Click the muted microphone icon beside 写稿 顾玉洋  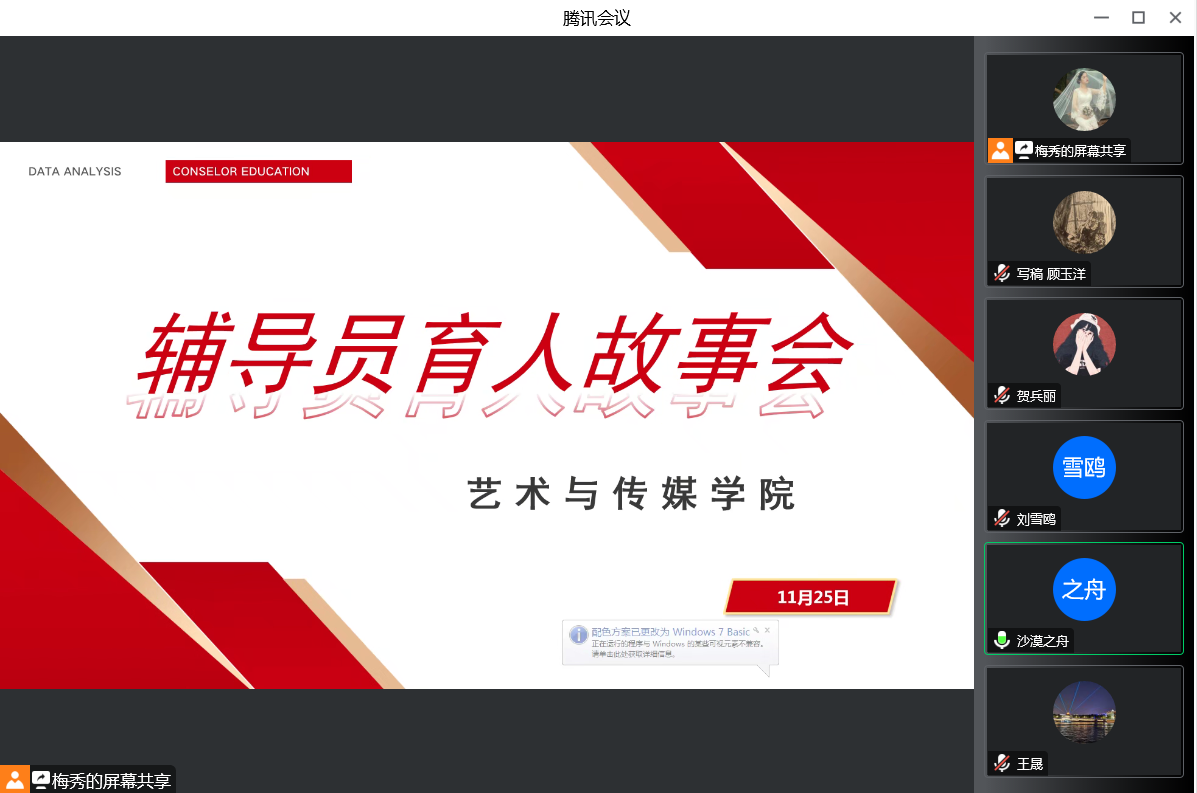(1001, 273)
